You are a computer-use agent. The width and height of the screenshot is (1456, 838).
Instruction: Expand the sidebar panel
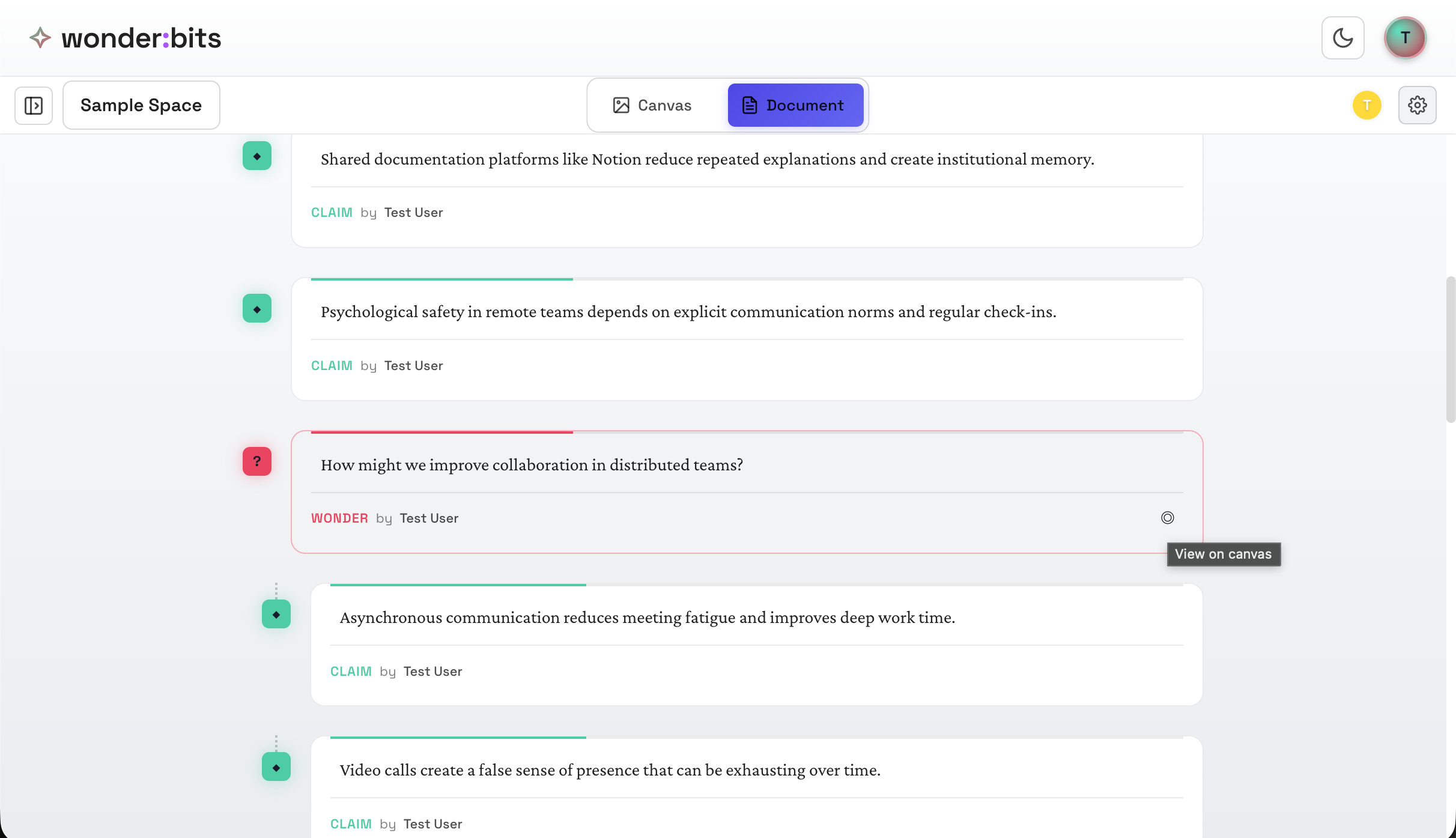point(34,105)
